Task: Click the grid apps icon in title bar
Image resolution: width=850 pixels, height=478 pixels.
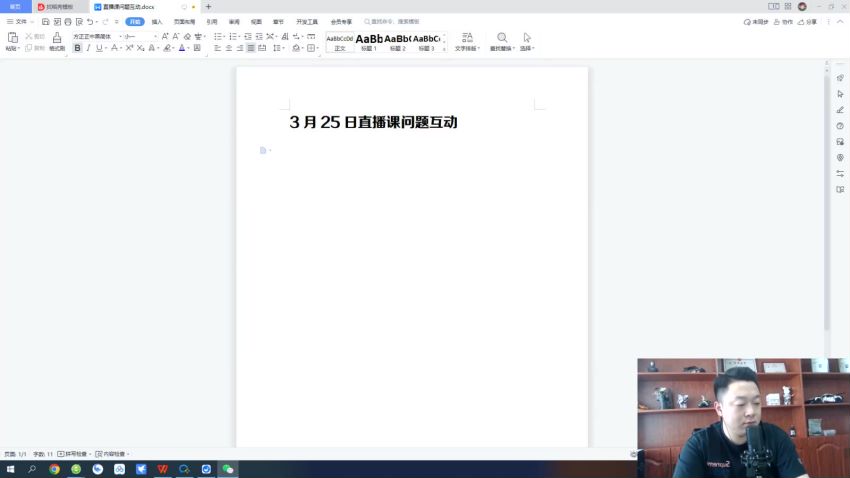Action: coord(788,7)
